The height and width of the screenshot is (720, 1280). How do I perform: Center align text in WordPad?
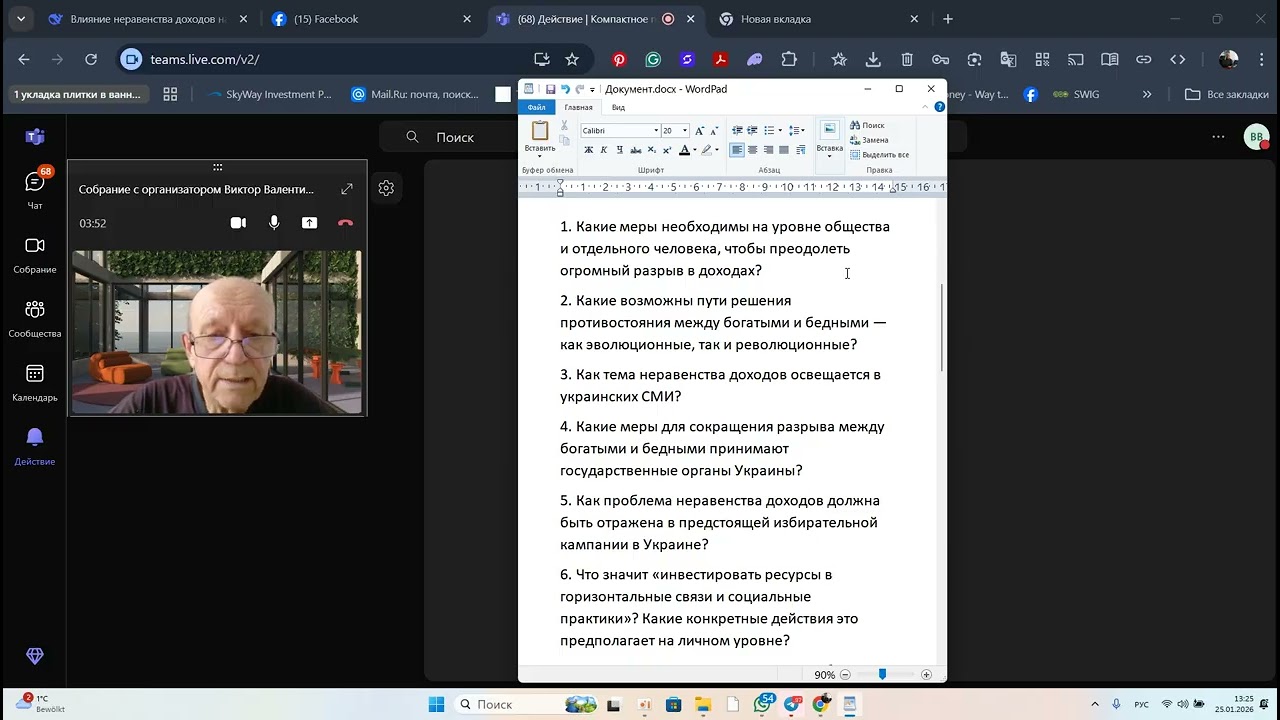coord(752,150)
